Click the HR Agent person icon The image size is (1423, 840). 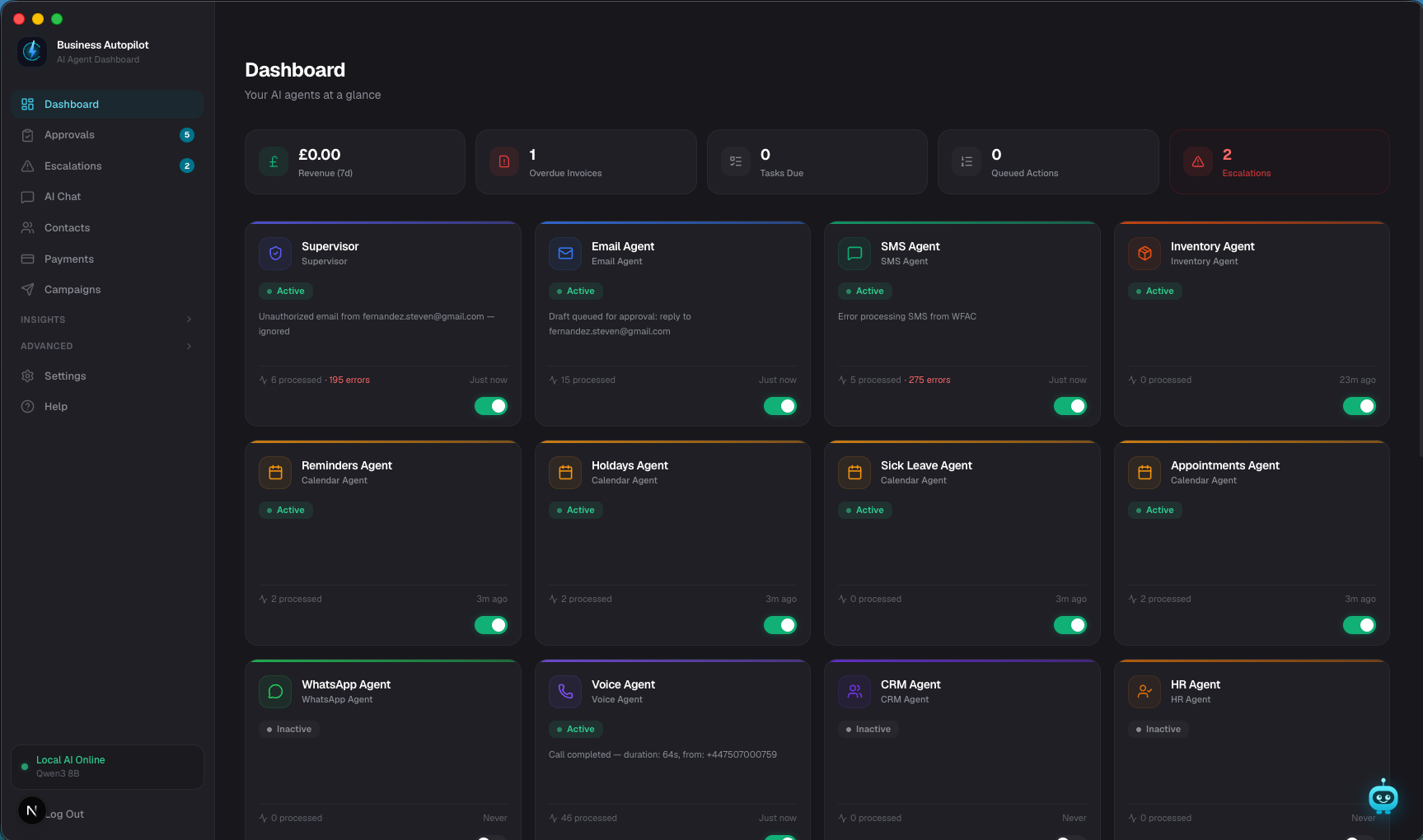[1144, 692]
